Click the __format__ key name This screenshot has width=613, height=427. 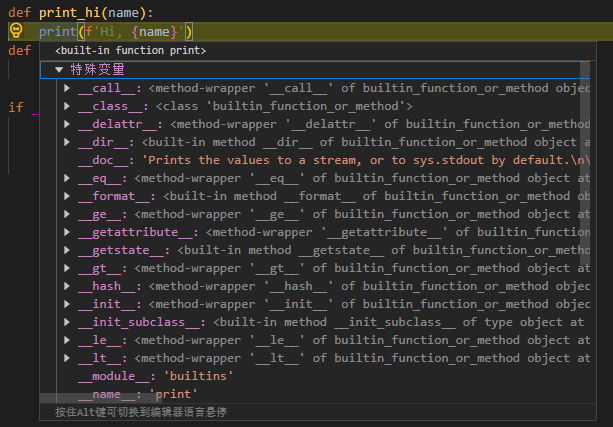pyautogui.click(x=114, y=196)
